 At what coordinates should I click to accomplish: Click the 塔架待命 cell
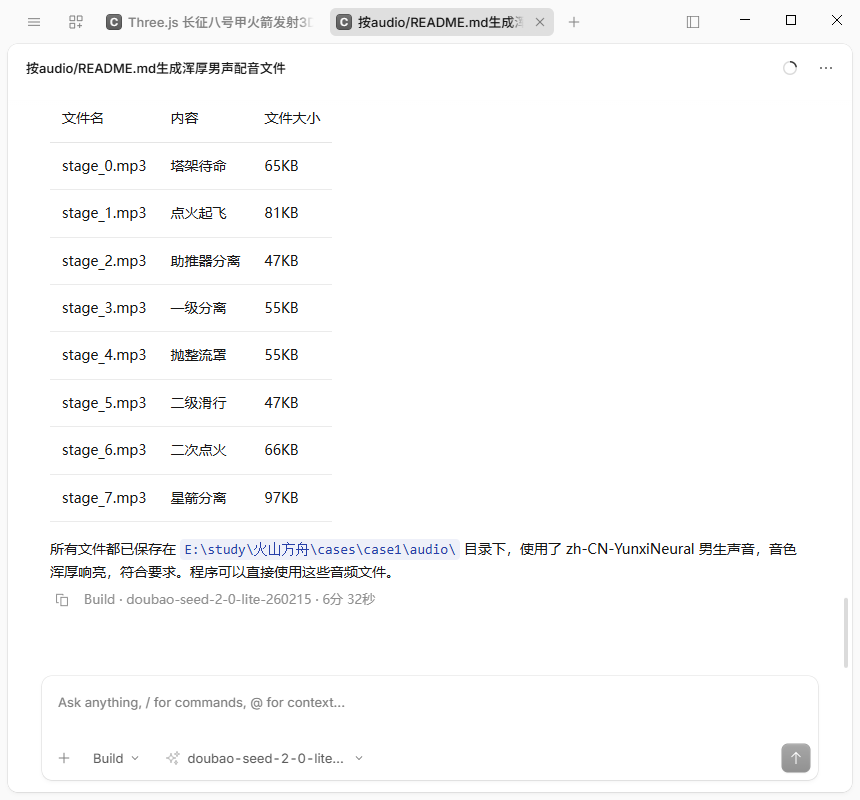coord(198,166)
